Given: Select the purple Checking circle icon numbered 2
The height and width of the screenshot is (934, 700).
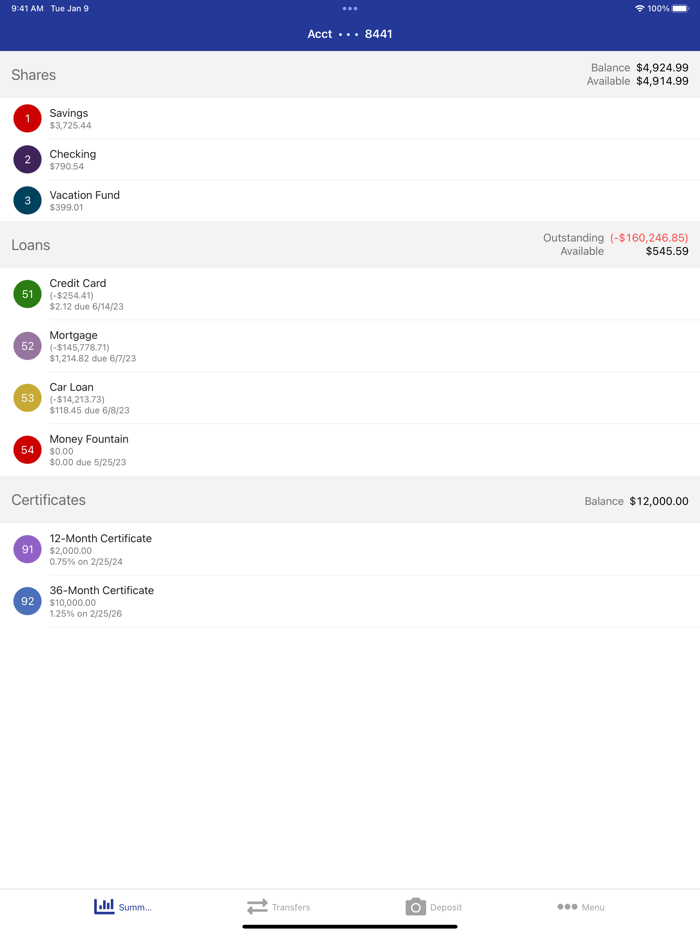Looking at the screenshot, I should pyautogui.click(x=27, y=160).
